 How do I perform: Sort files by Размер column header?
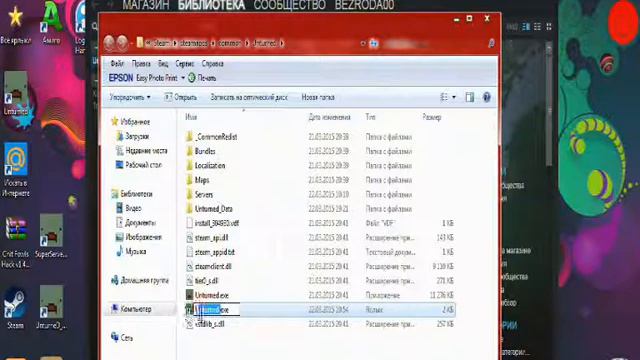[431, 118]
